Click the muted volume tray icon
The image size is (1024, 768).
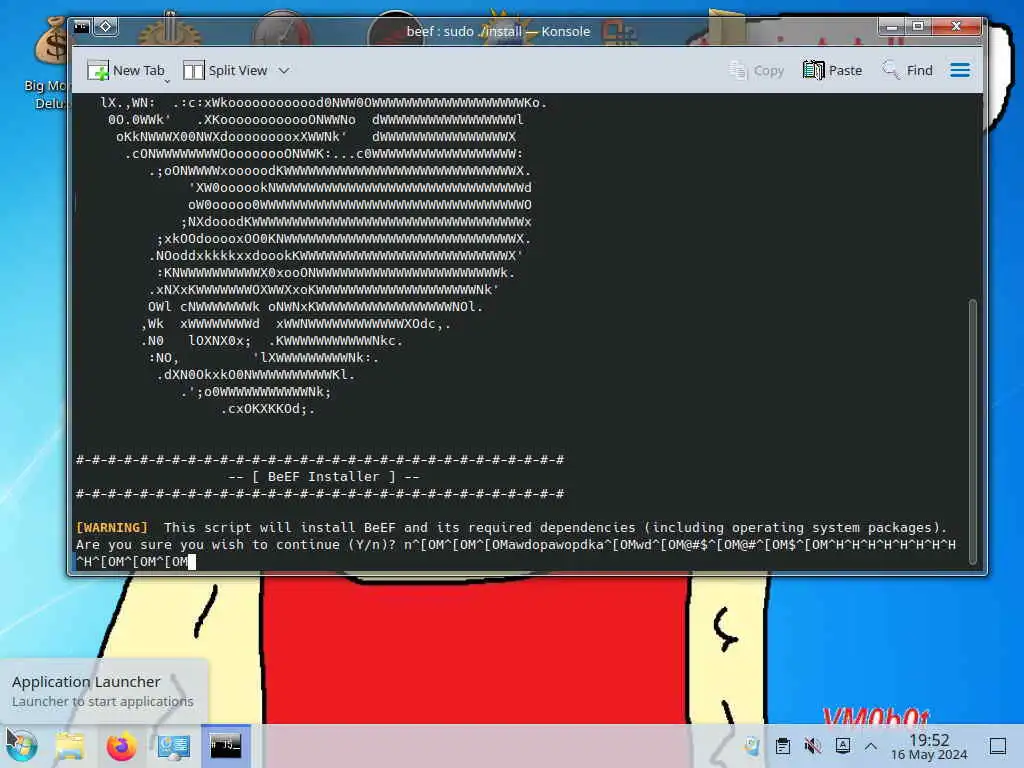pos(812,746)
